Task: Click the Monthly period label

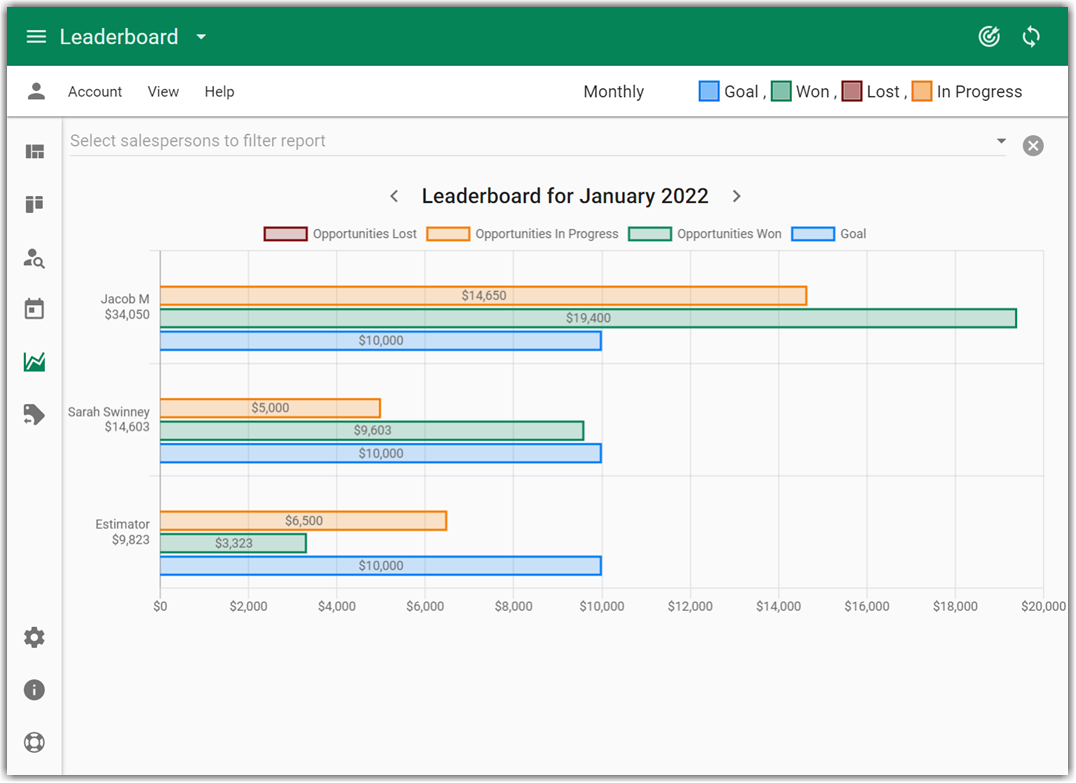Action: (613, 91)
